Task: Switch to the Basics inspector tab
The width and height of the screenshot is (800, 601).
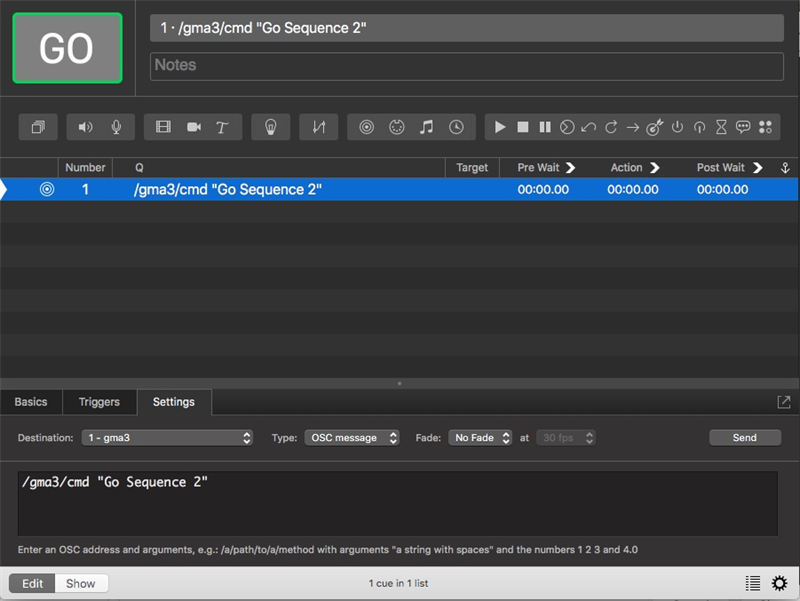Action: tap(31, 402)
